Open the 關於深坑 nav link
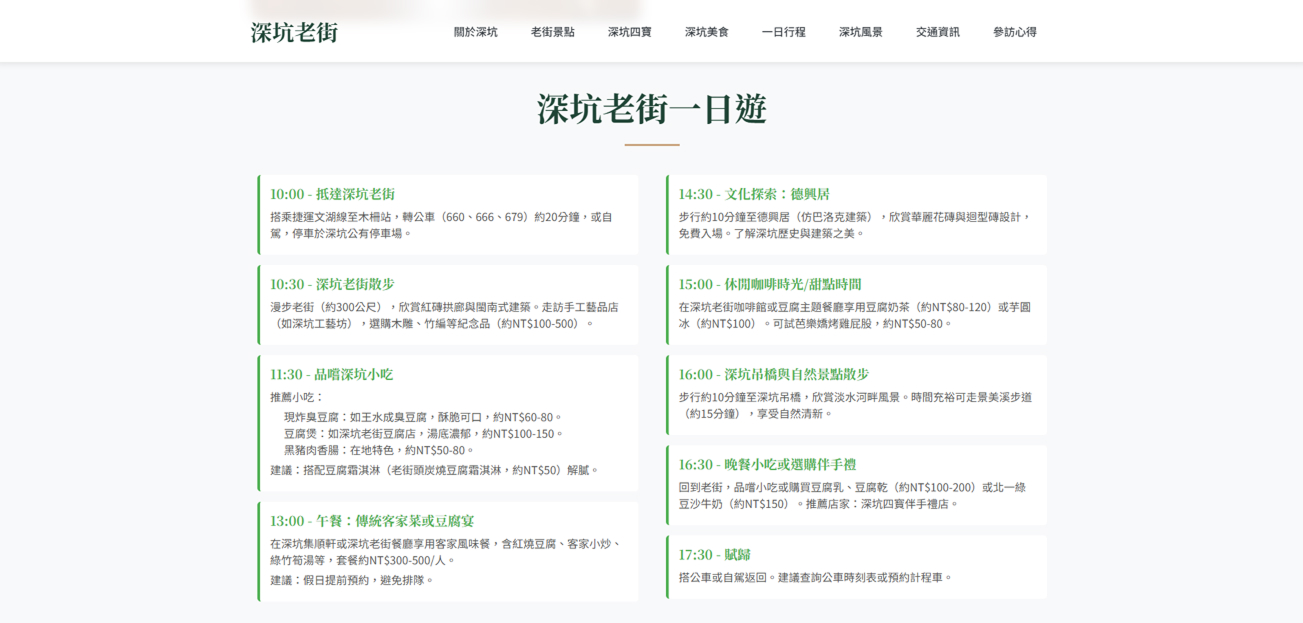Viewport: 1303px width, 623px height. pyautogui.click(x=475, y=32)
